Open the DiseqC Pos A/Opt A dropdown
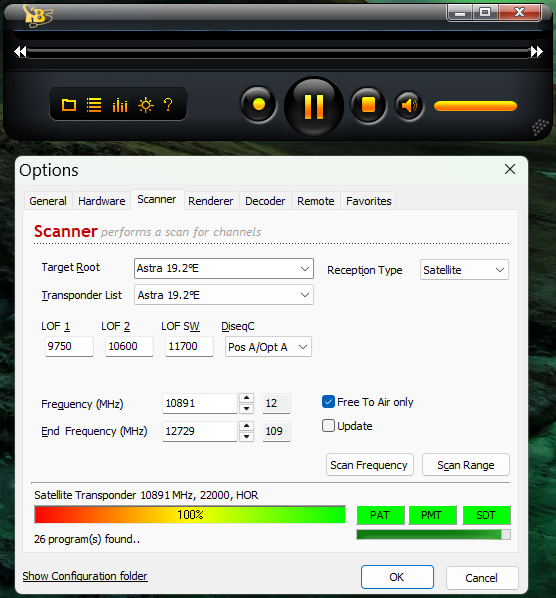556x598 pixels. (268, 347)
